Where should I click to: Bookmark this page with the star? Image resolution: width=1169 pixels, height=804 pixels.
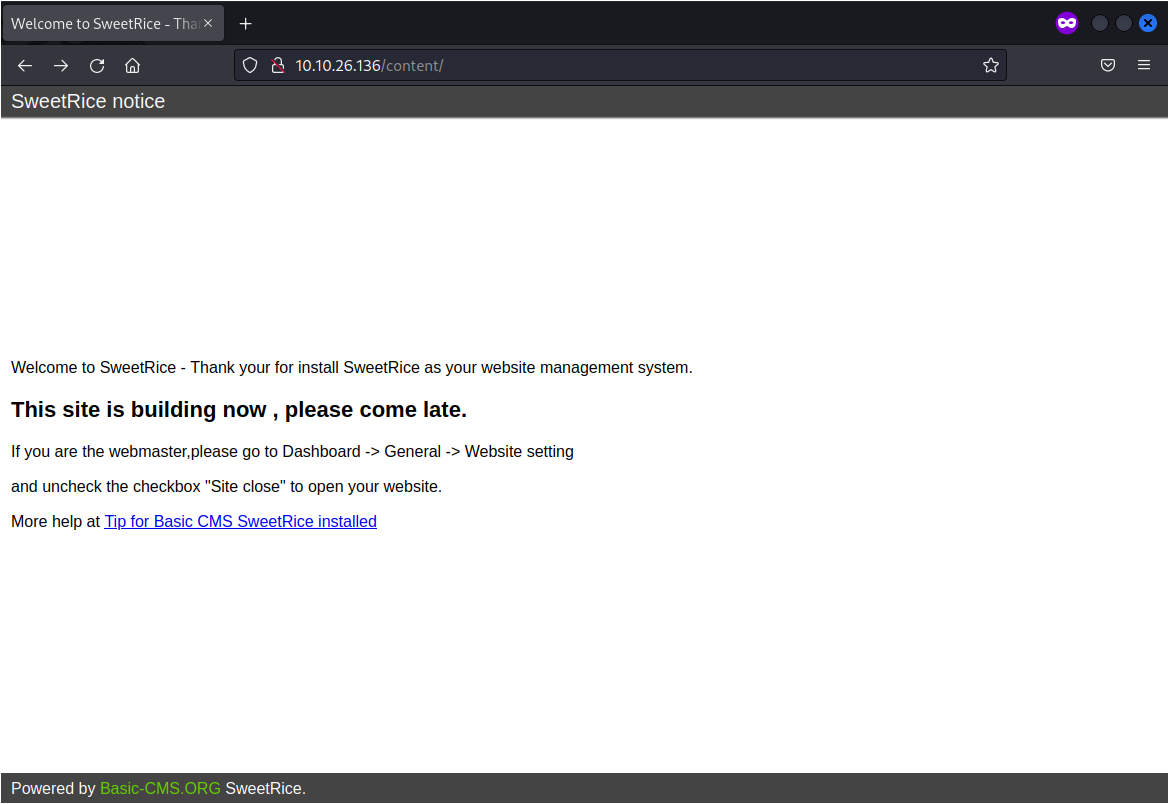(990, 65)
